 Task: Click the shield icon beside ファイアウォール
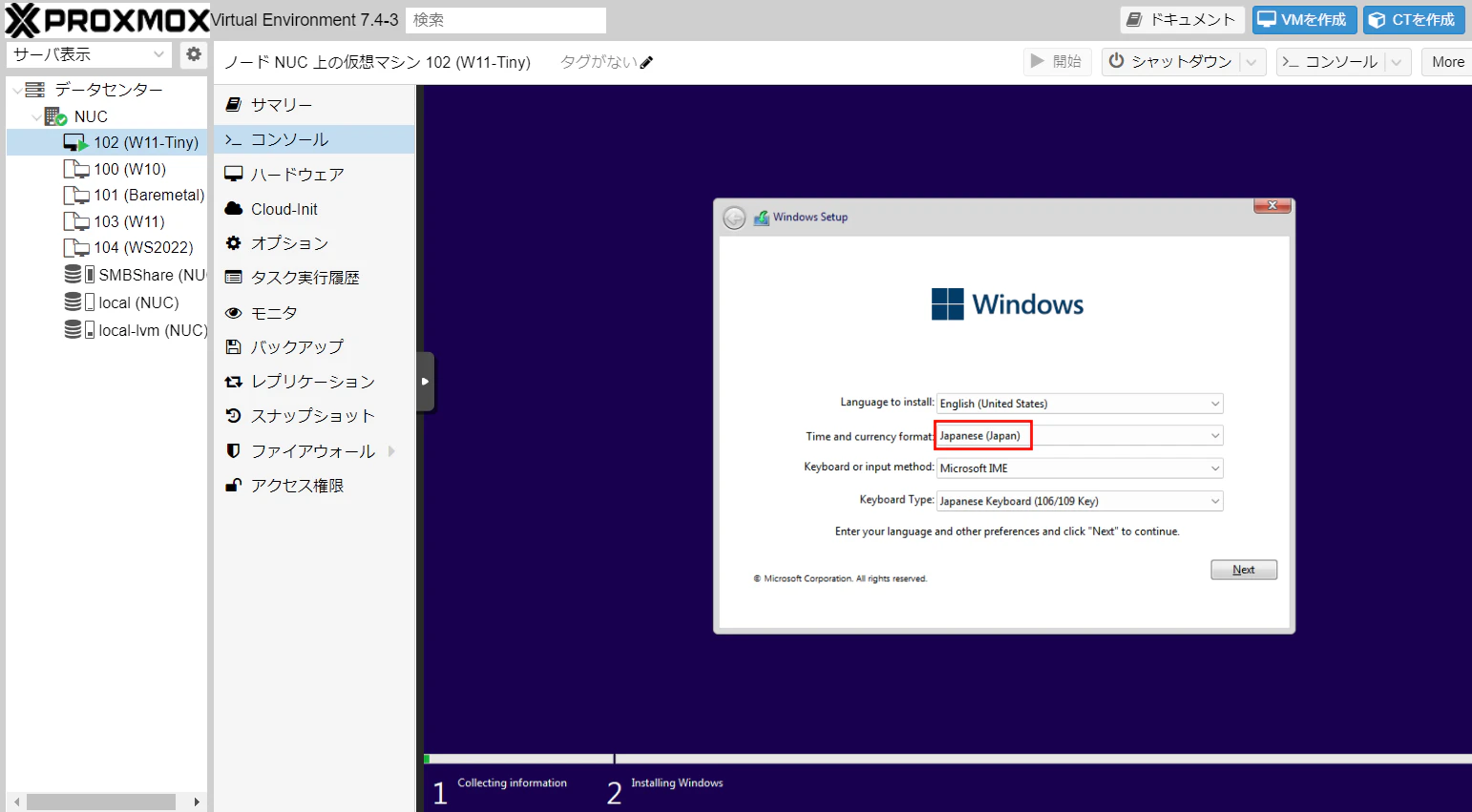point(233,450)
